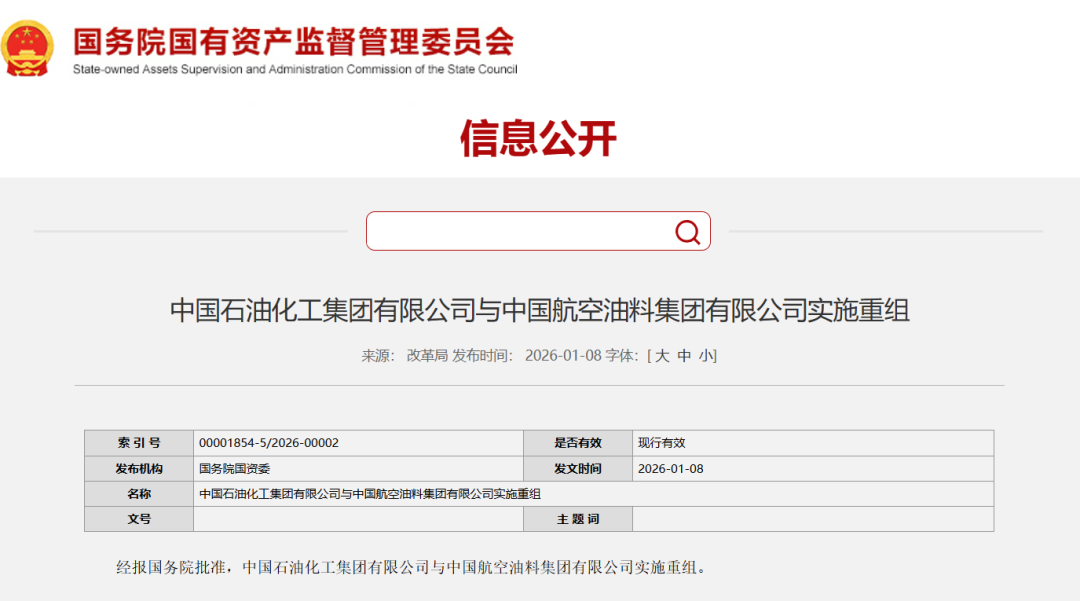Select font size 小
Screen dimensions: 1080x601
pyautogui.click(x=706, y=355)
